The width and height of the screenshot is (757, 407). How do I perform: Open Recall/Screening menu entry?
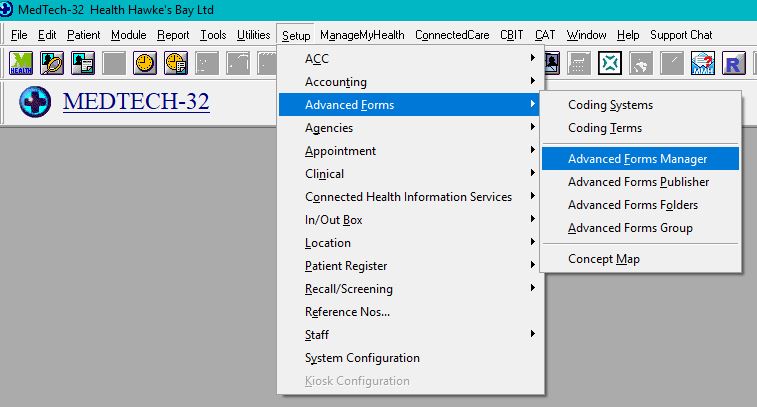pos(410,289)
